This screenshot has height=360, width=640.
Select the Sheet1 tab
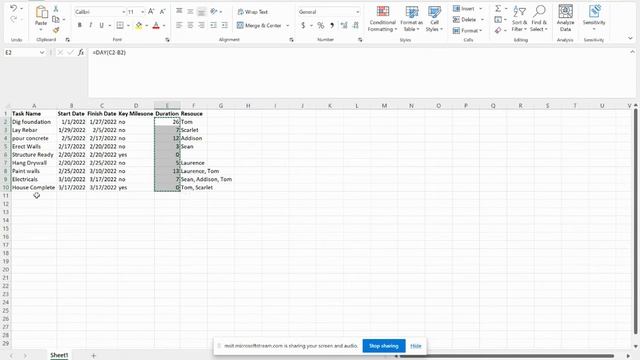[59, 355]
